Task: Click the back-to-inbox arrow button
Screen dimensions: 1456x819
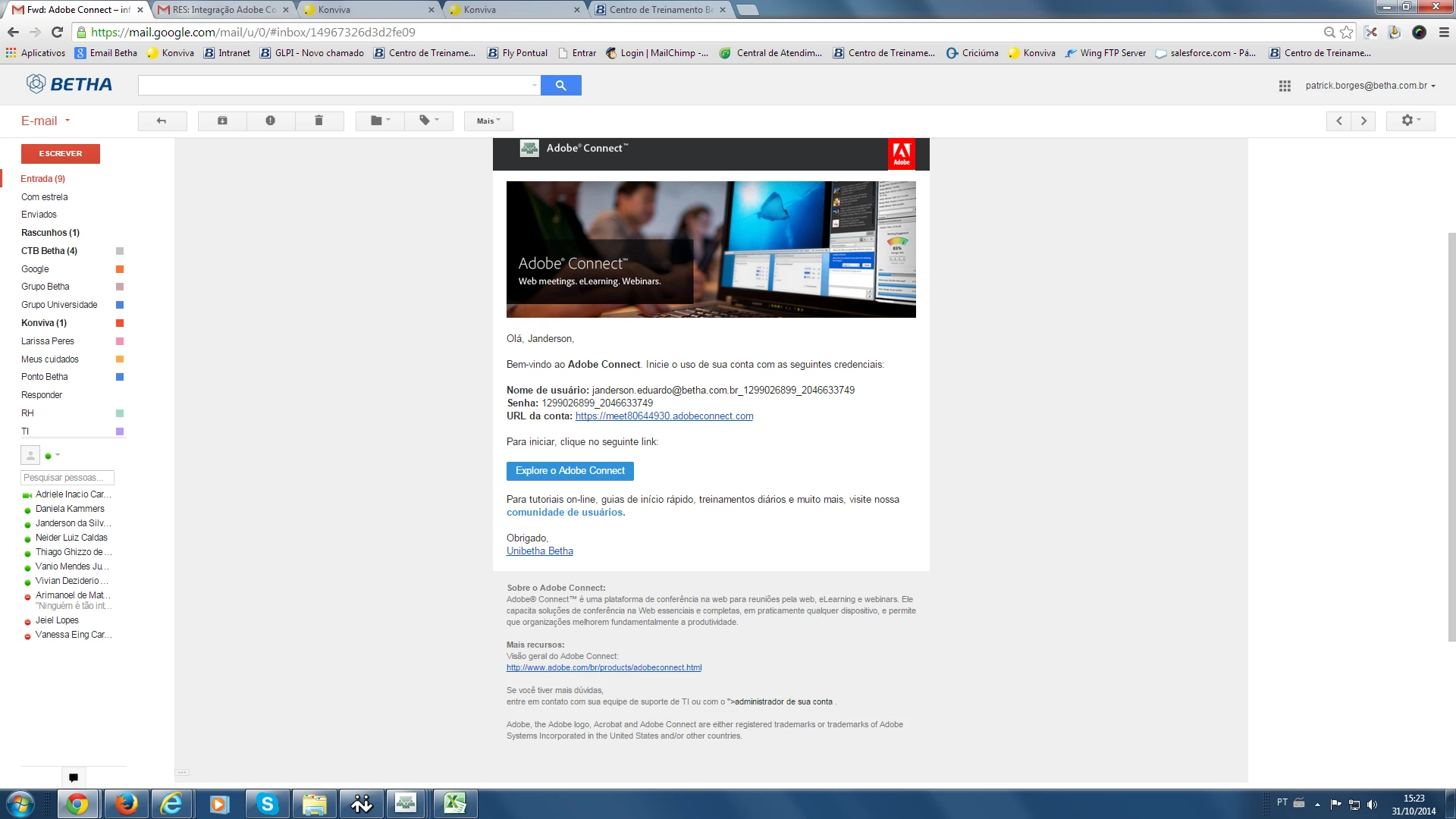Action: coord(162,121)
